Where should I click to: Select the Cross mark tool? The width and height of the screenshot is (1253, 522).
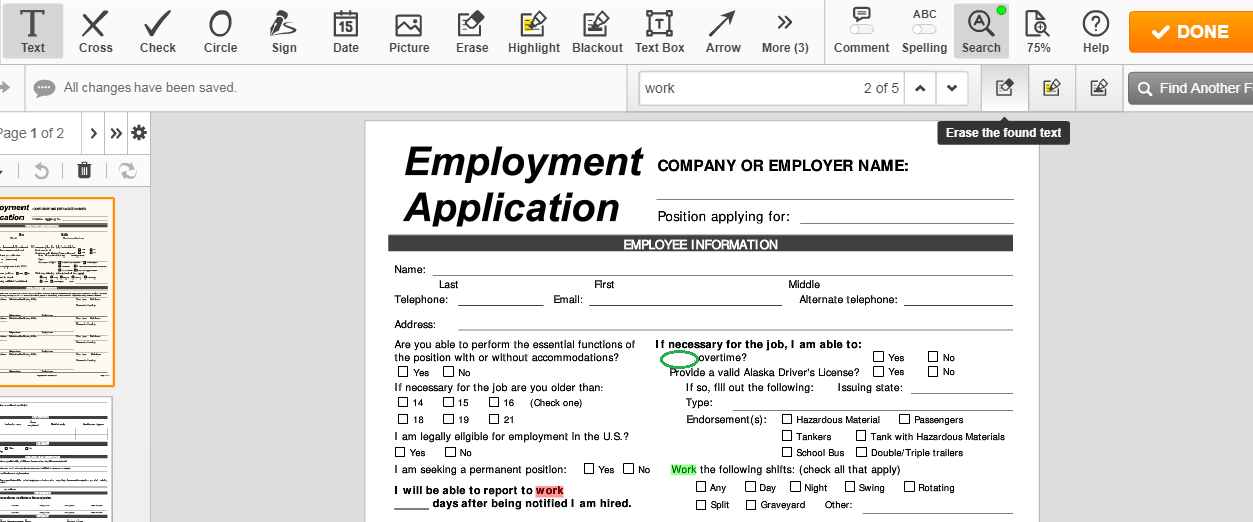(x=96, y=31)
